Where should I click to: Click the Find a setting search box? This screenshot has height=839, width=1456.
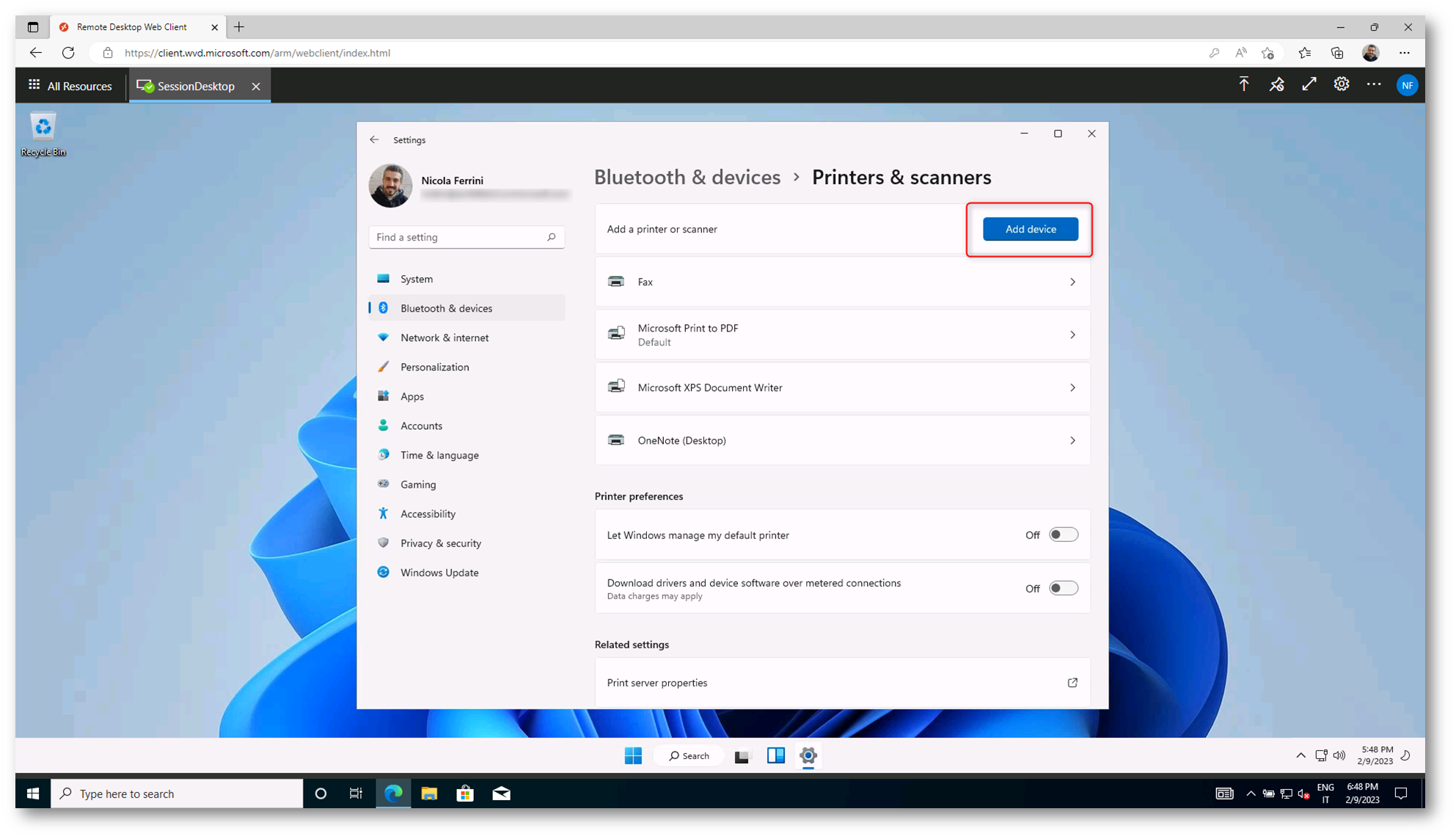coord(467,237)
